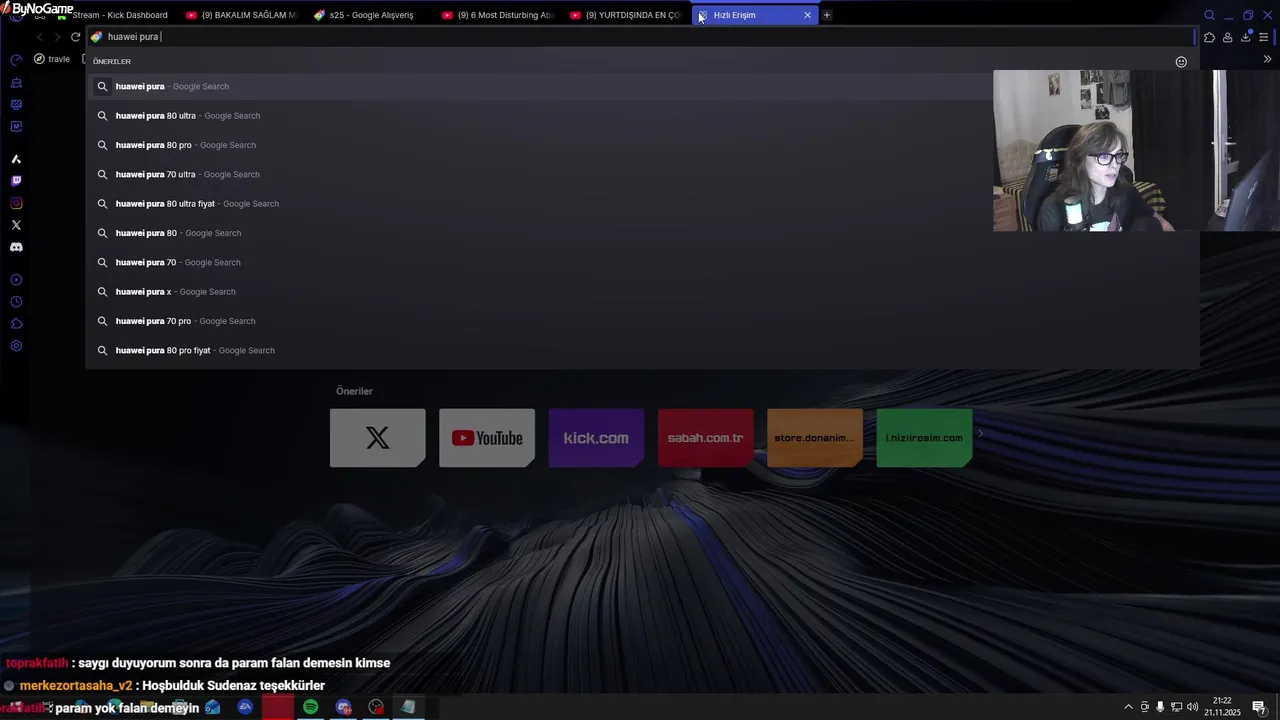The height and width of the screenshot is (720, 1280).
Task: Open the kick.com speed dial tile
Action: pos(596,438)
